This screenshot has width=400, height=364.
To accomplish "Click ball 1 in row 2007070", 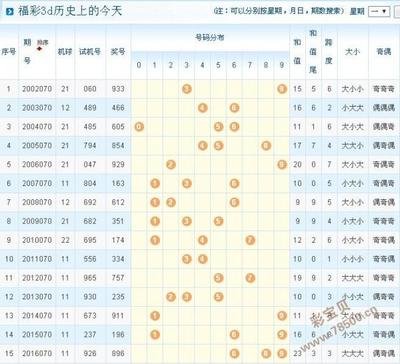I will pos(155,183).
